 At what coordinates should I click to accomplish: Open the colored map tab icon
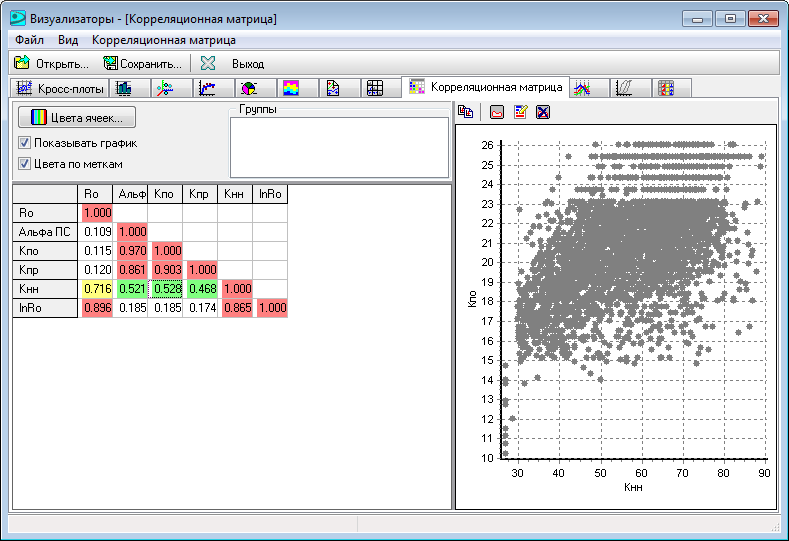point(291,88)
